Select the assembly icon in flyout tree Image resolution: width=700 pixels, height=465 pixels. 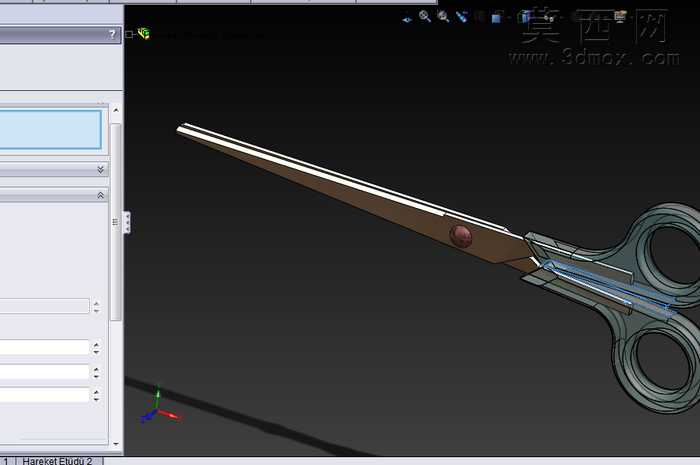coord(144,33)
